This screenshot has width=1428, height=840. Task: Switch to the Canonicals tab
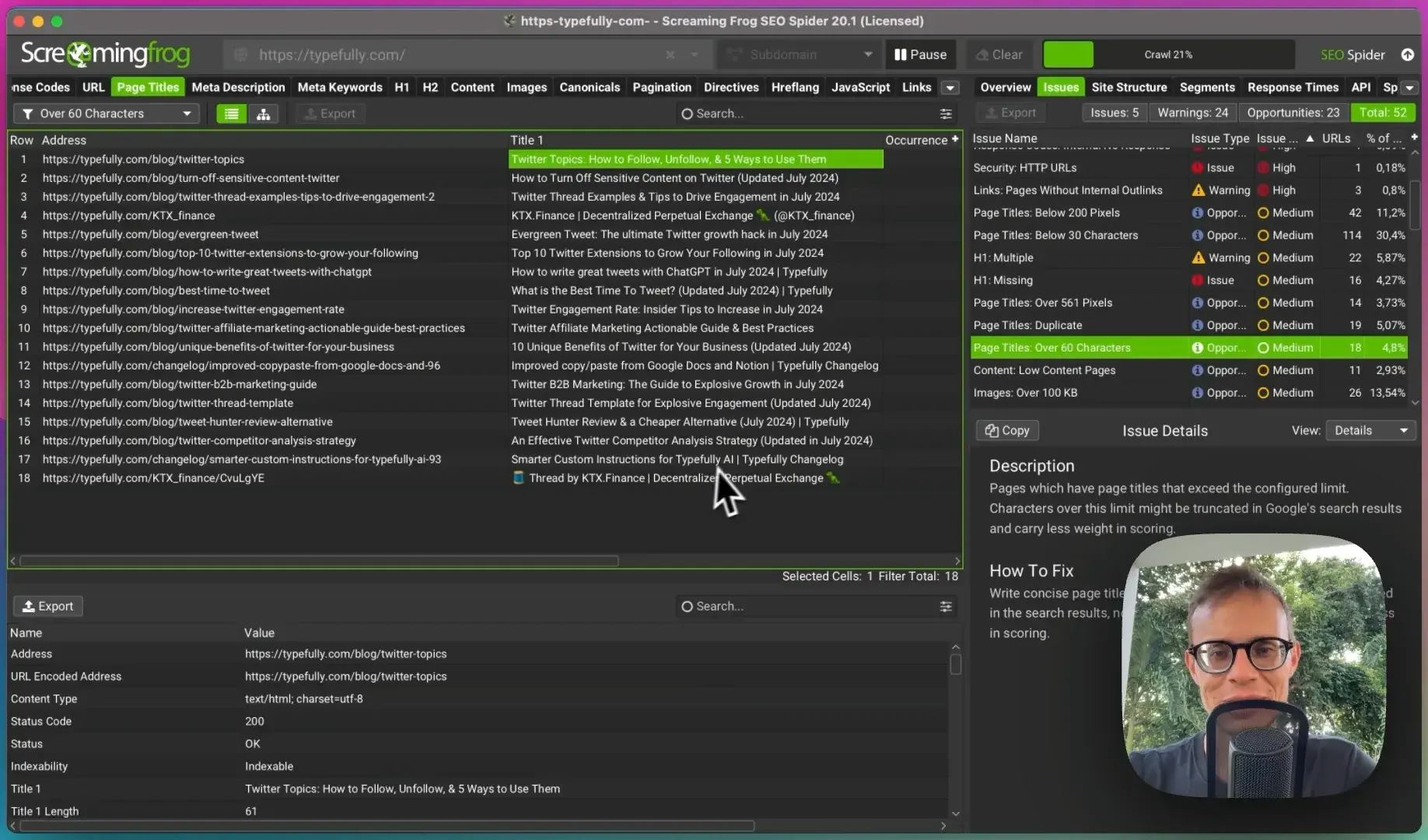(x=590, y=87)
